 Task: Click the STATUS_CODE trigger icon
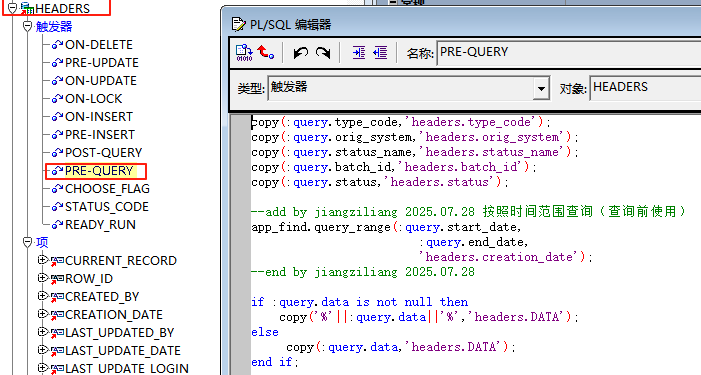coord(57,206)
